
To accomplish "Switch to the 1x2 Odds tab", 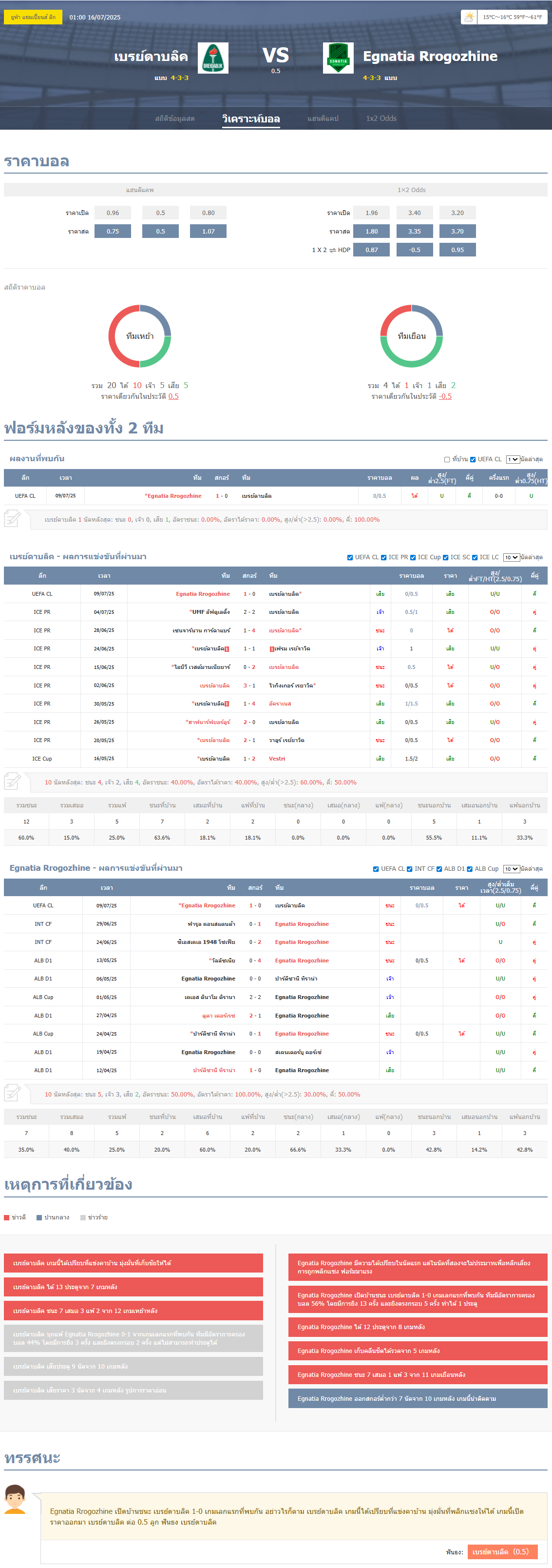I will [x=381, y=118].
